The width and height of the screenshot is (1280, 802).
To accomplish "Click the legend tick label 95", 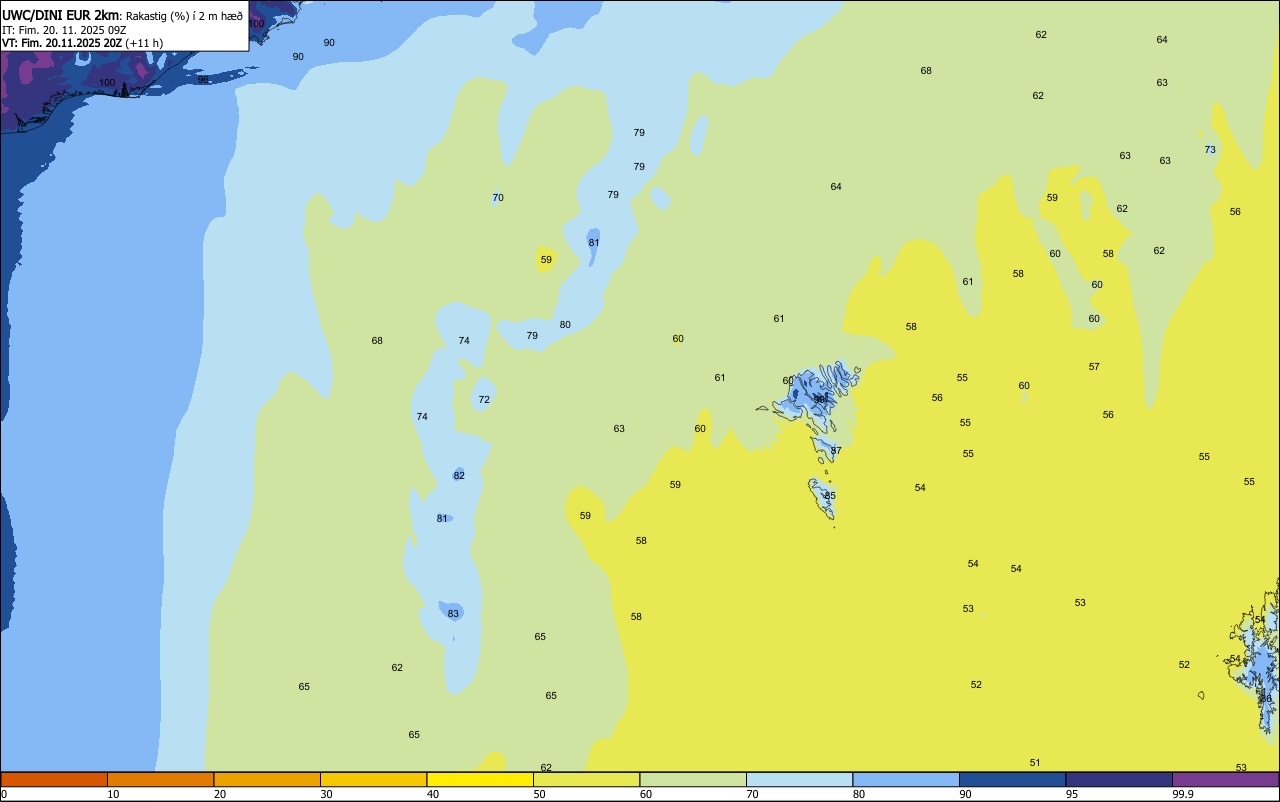I will coord(1072,794).
